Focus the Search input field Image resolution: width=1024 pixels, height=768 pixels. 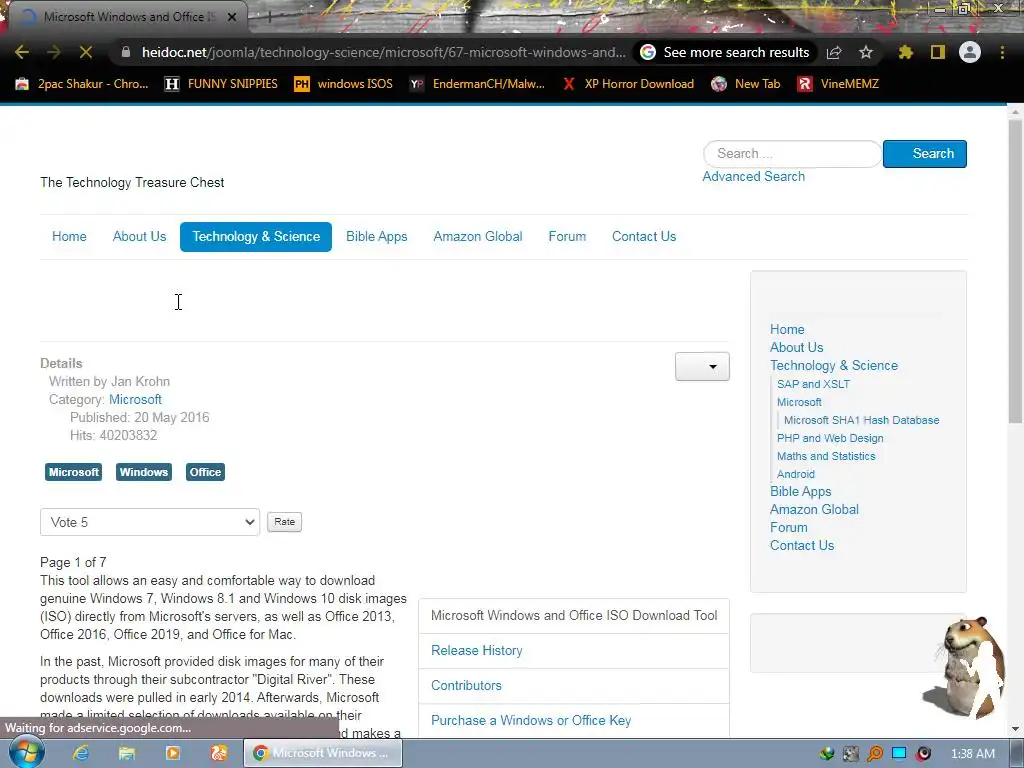792,153
